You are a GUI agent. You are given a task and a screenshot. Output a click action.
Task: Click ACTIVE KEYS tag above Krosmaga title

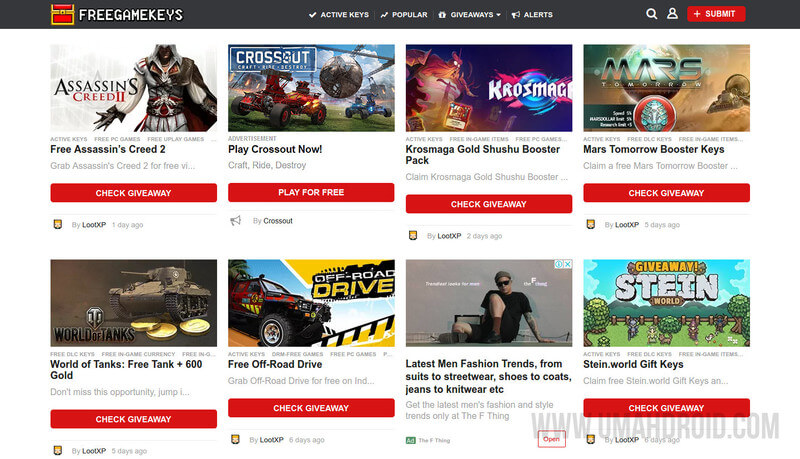click(x=424, y=139)
